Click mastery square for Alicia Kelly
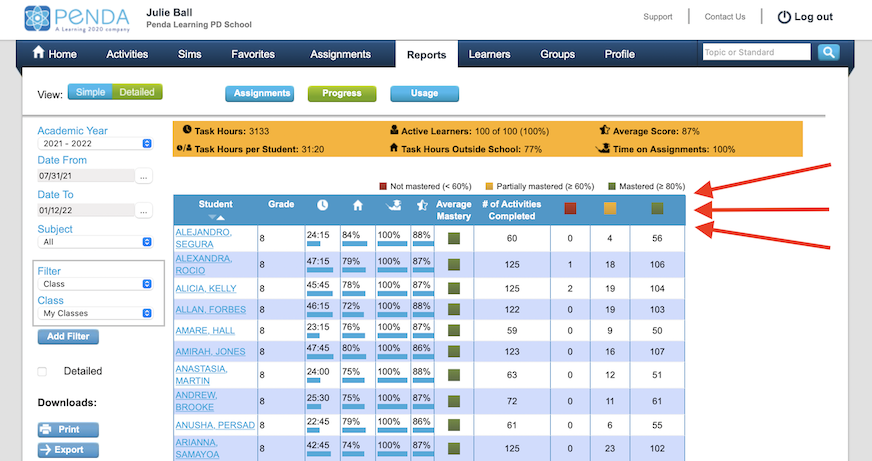Image resolution: width=872 pixels, height=461 pixels. click(454, 288)
